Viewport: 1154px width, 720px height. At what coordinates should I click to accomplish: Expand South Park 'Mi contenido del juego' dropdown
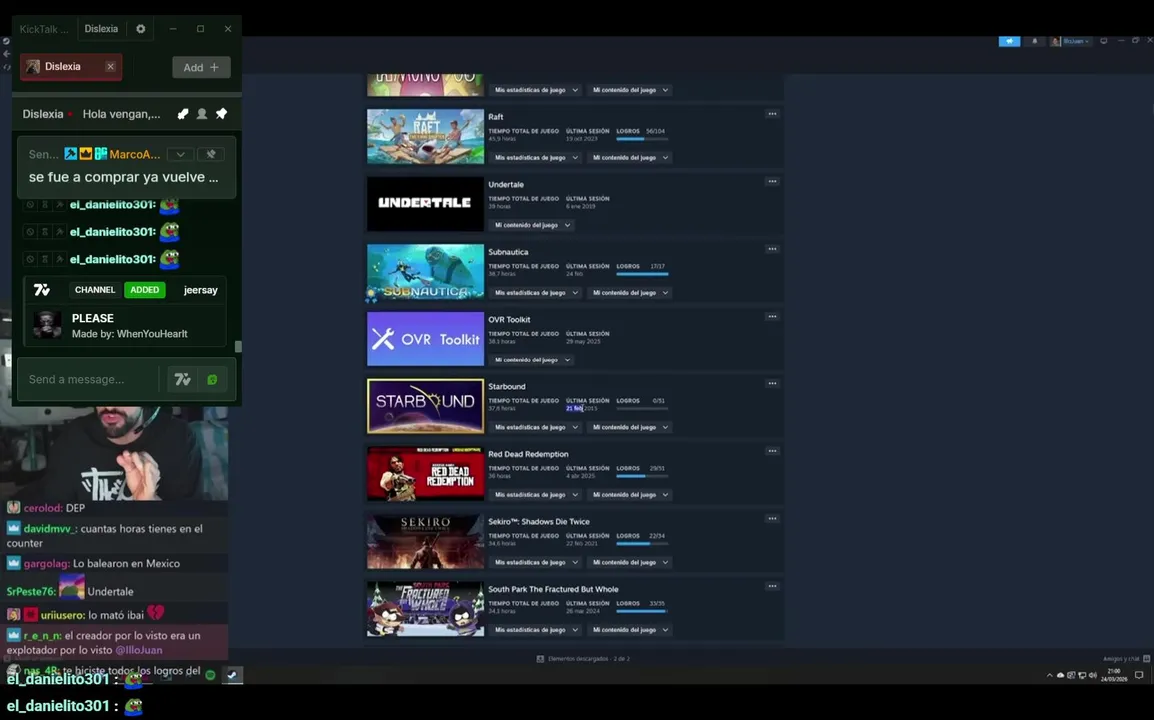click(630, 630)
